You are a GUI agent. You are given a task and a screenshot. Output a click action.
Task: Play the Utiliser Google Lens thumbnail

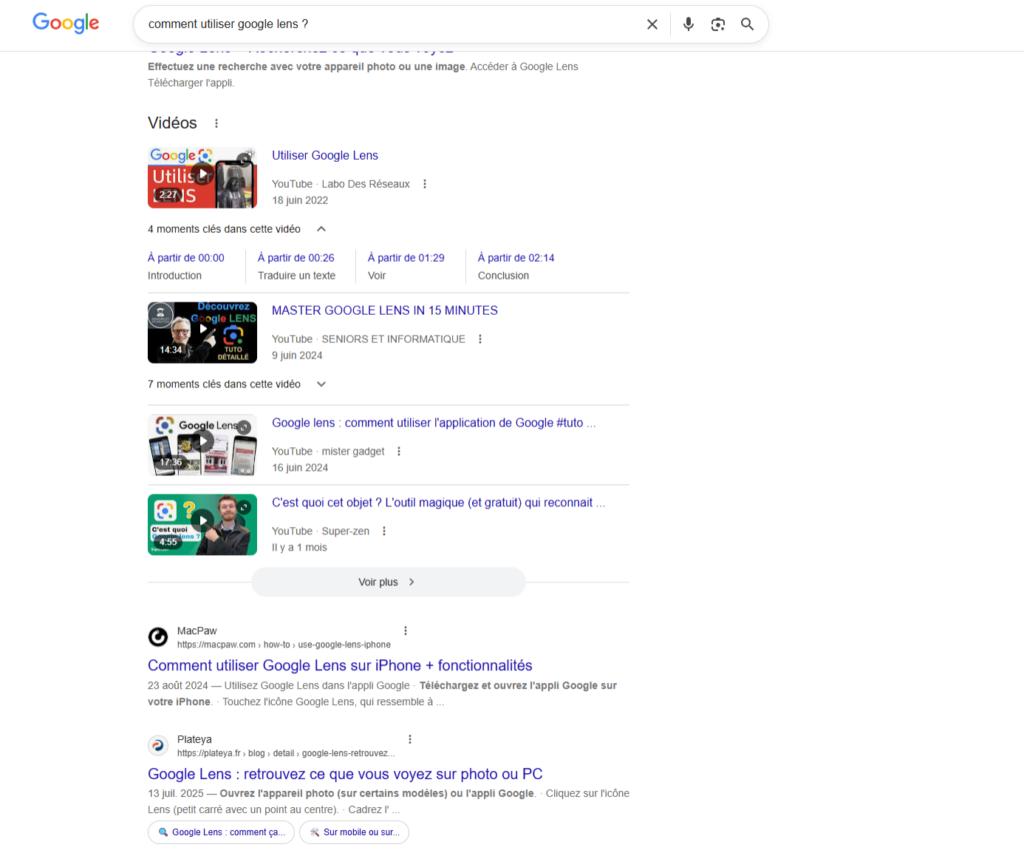(x=202, y=178)
